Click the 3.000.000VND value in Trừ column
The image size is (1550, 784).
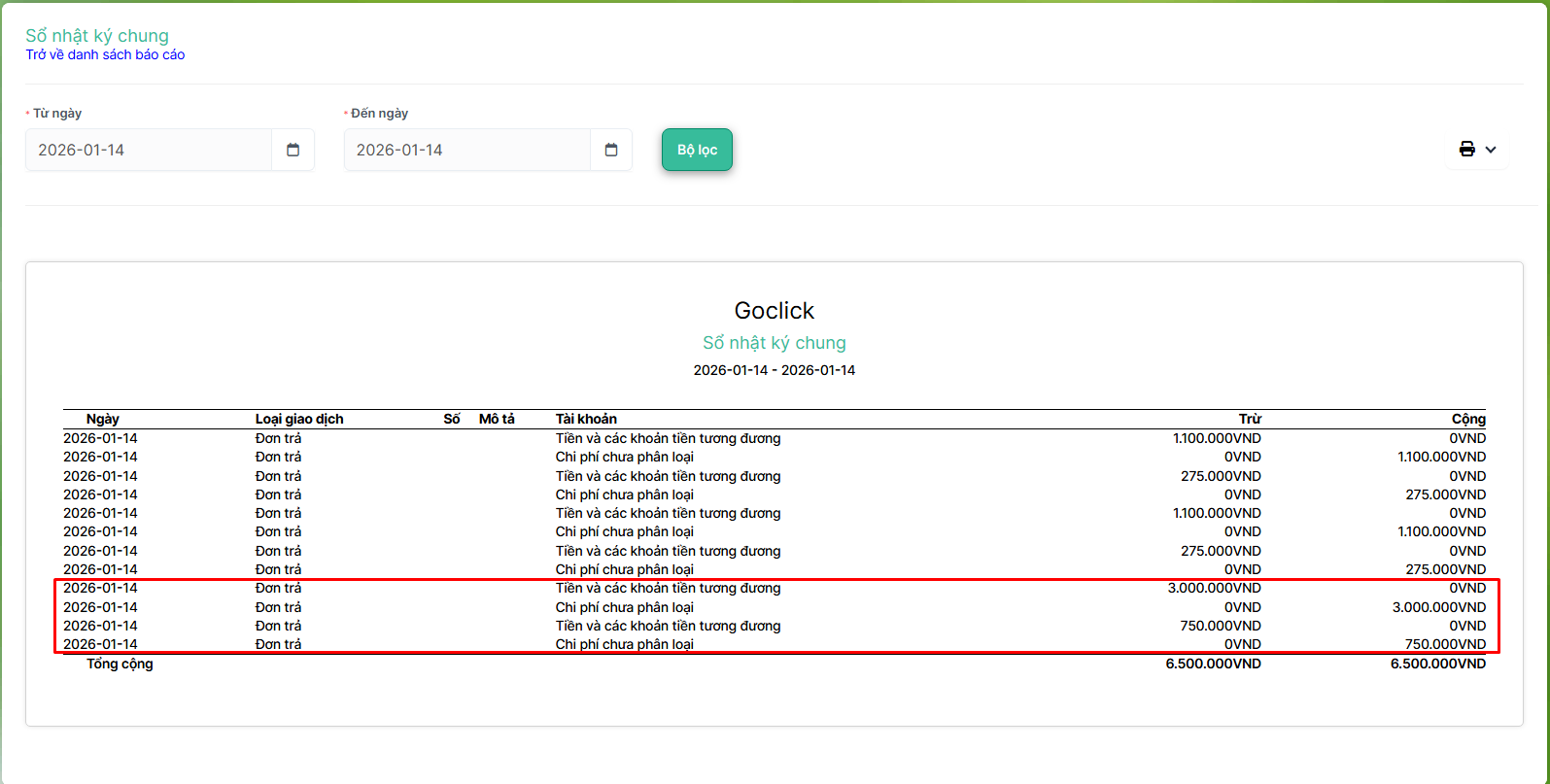pos(1214,588)
